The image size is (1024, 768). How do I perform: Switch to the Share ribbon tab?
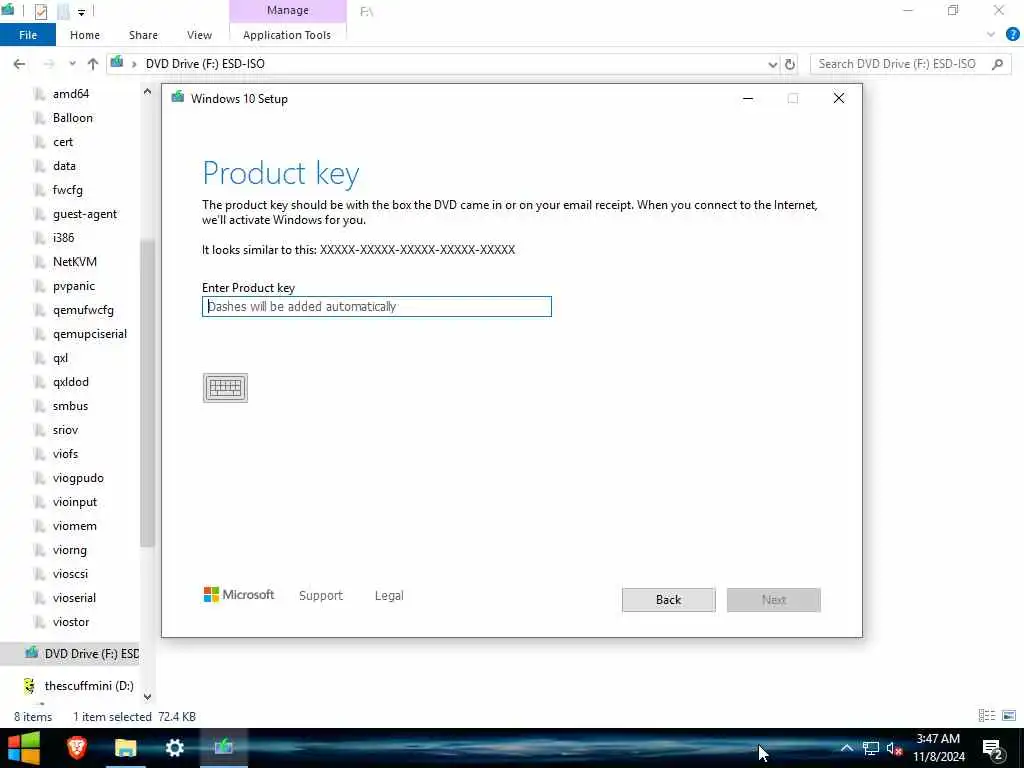pos(143,35)
